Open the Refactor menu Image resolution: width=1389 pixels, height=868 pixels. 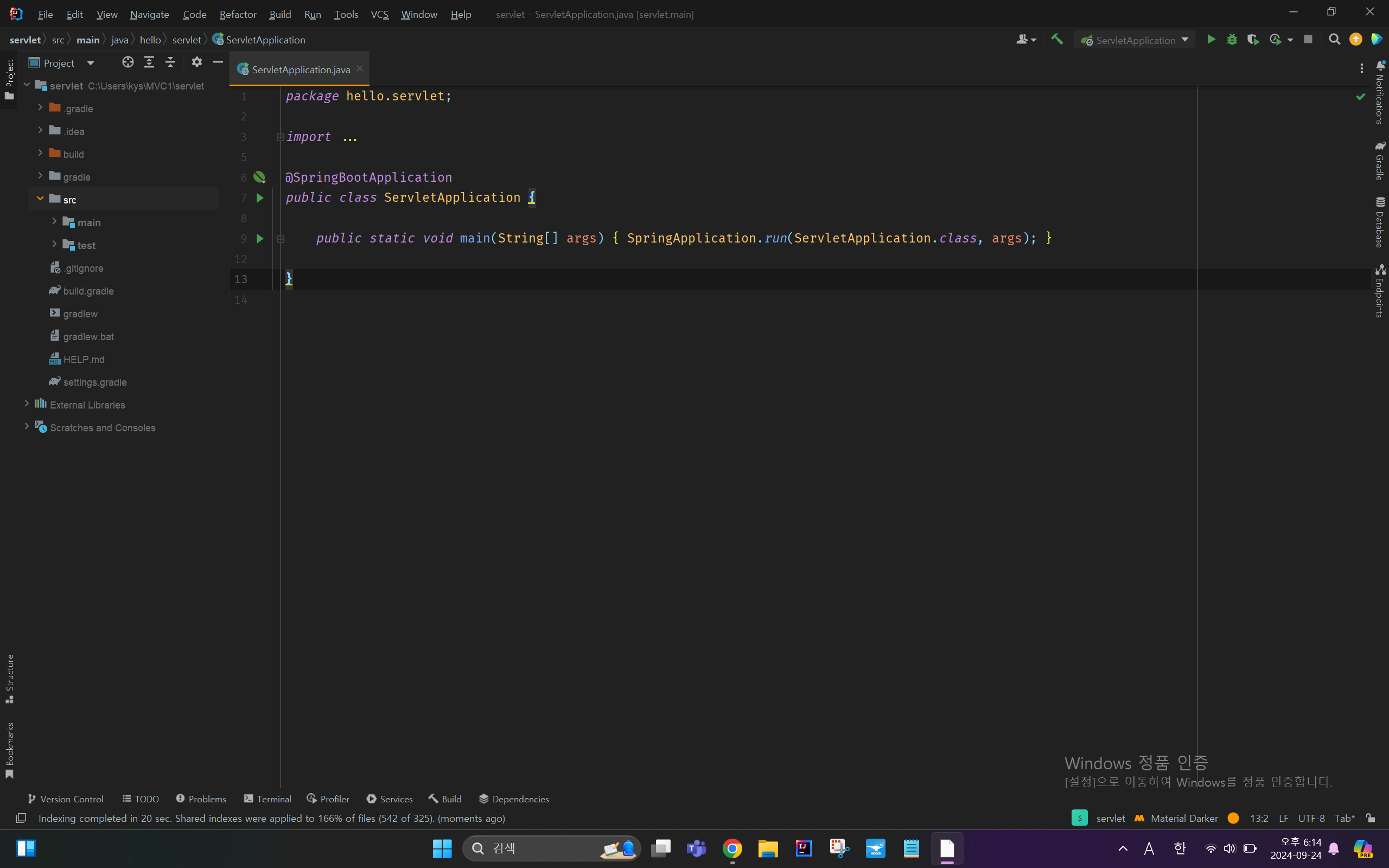point(238,14)
